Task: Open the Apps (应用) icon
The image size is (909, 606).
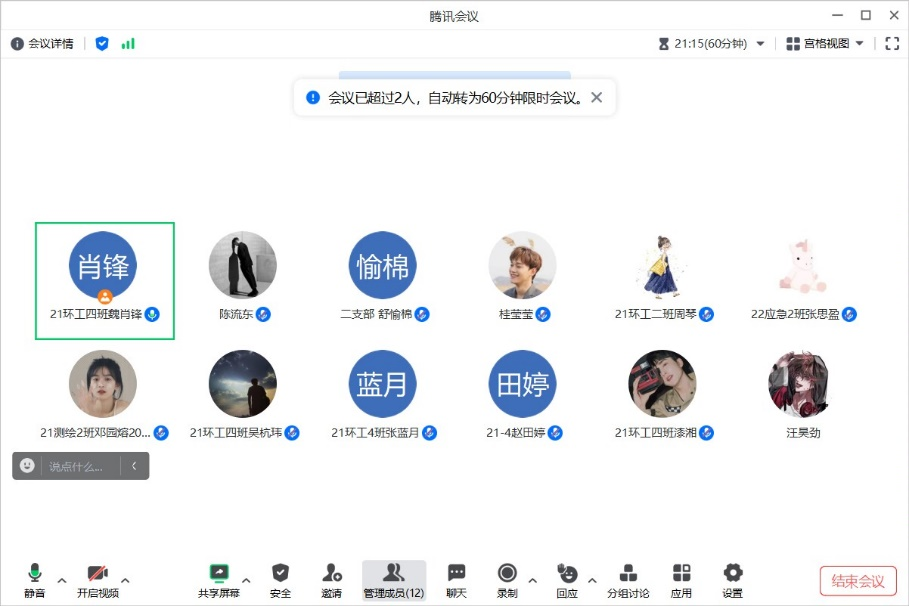Action: 681,574
